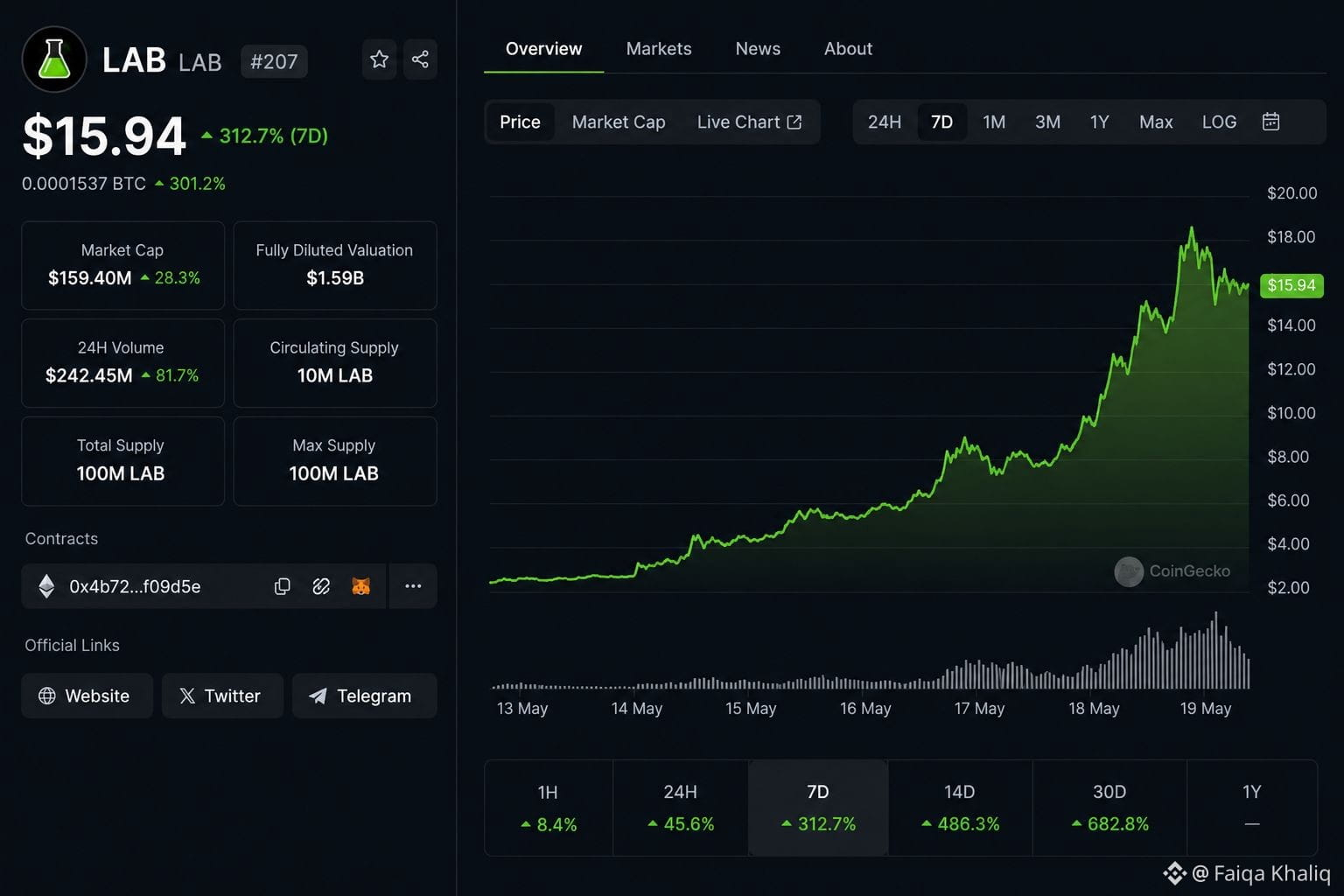
Task: Set chart range to Max
Action: click(x=1156, y=122)
